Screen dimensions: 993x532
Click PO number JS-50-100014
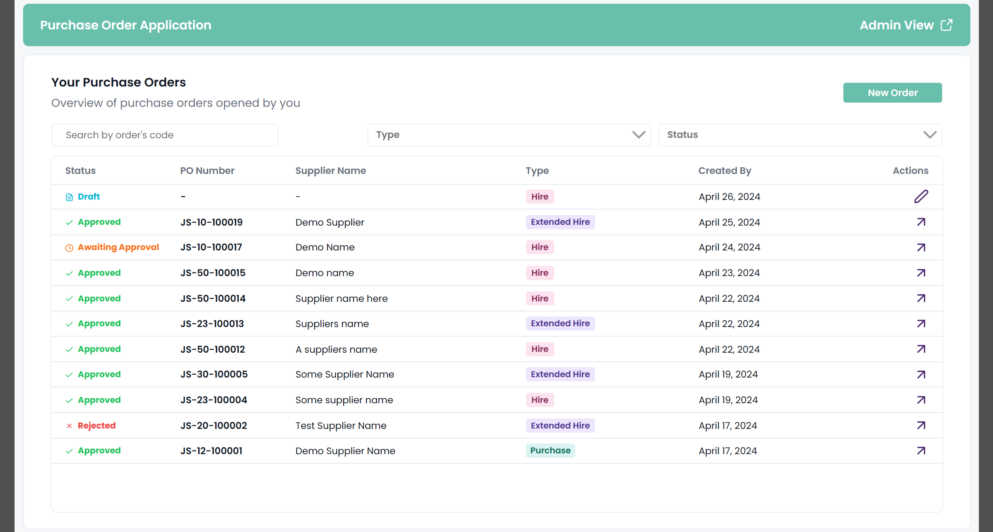pyautogui.click(x=213, y=298)
